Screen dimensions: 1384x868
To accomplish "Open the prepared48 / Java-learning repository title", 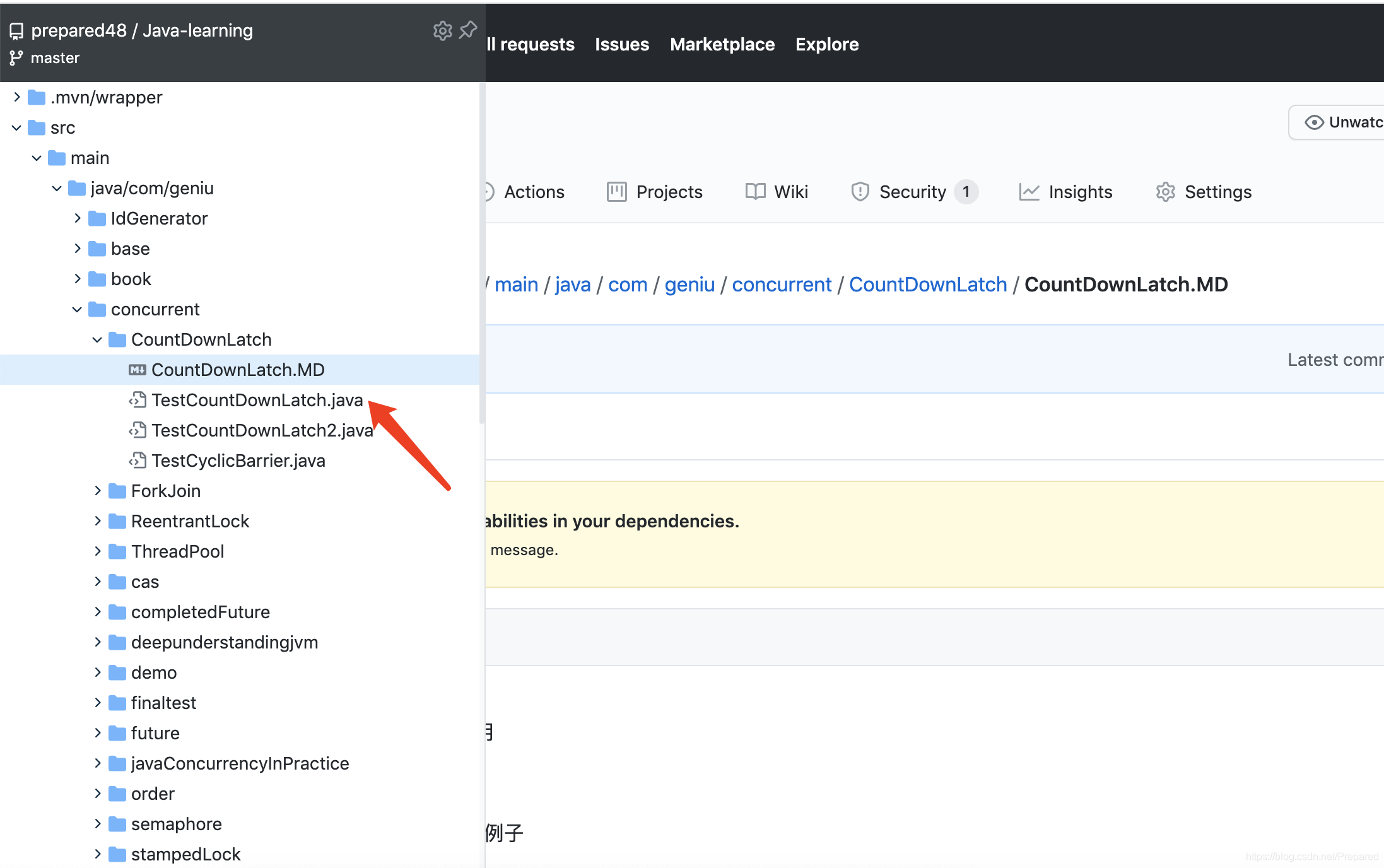I will 142,30.
